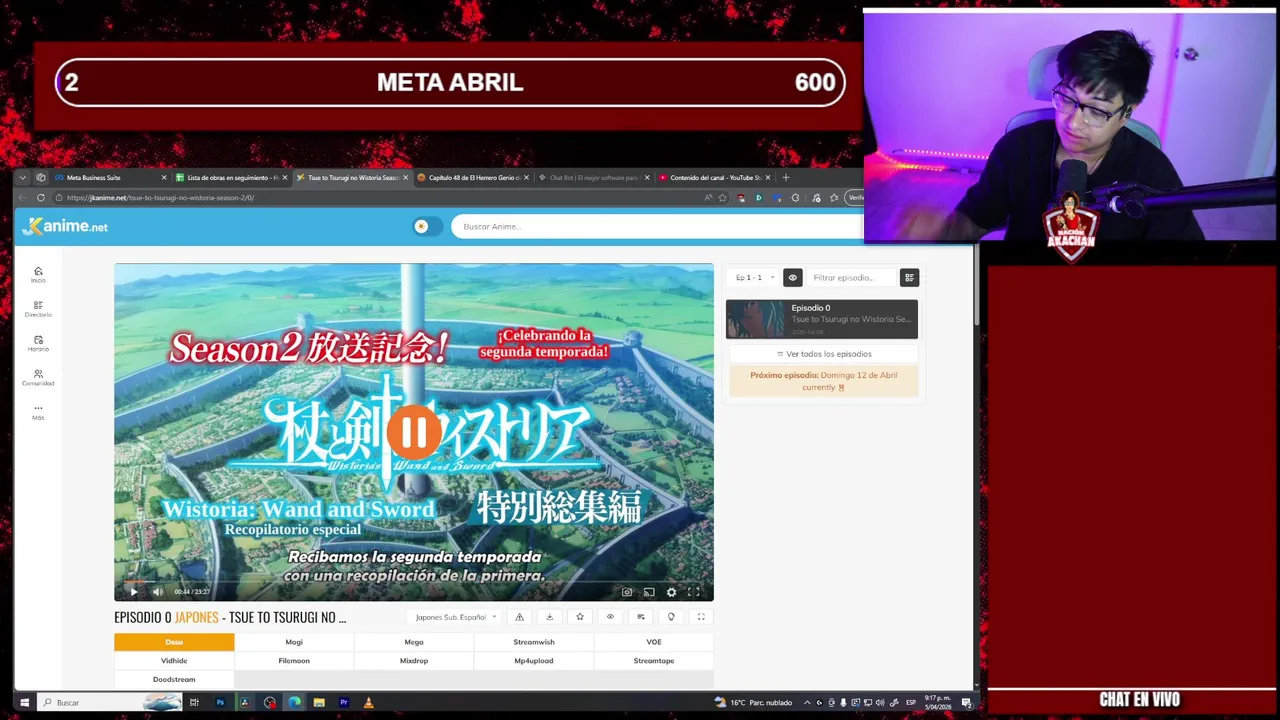This screenshot has height=720, width=1280.
Task: Open Comunidad in the left sidebar
Action: pyautogui.click(x=38, y=377)
